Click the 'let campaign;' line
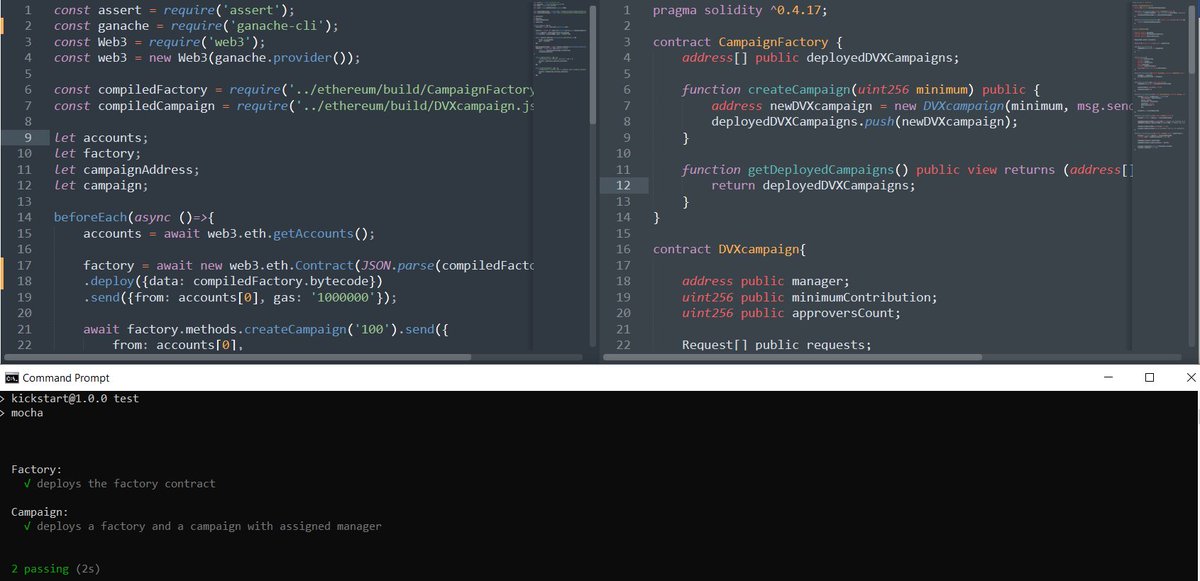This screenshot has width=1200, height=581. (101, 185)
